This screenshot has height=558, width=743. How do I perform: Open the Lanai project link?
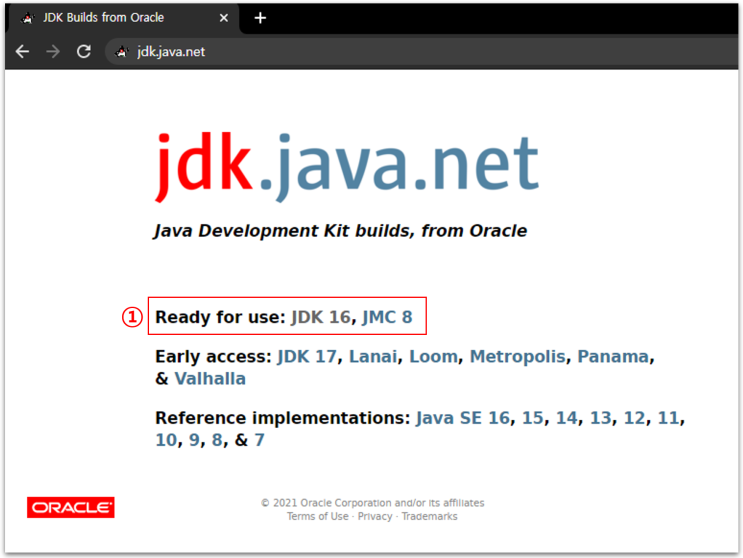pyautogui.click(x=373, y=356)
